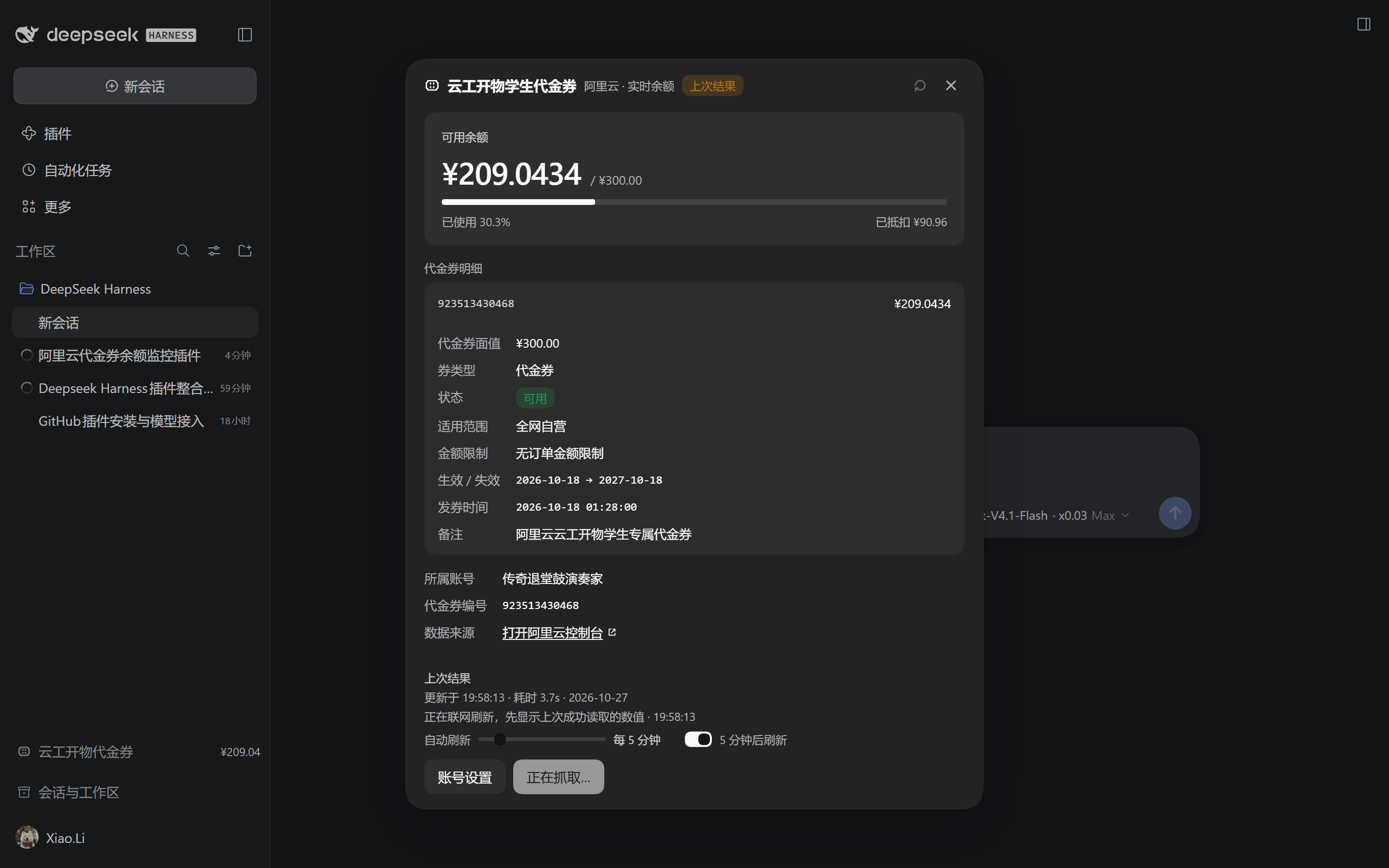Click the balance usage progress bar
Viewport: 1389px width, 868px height.
(694, 202)
